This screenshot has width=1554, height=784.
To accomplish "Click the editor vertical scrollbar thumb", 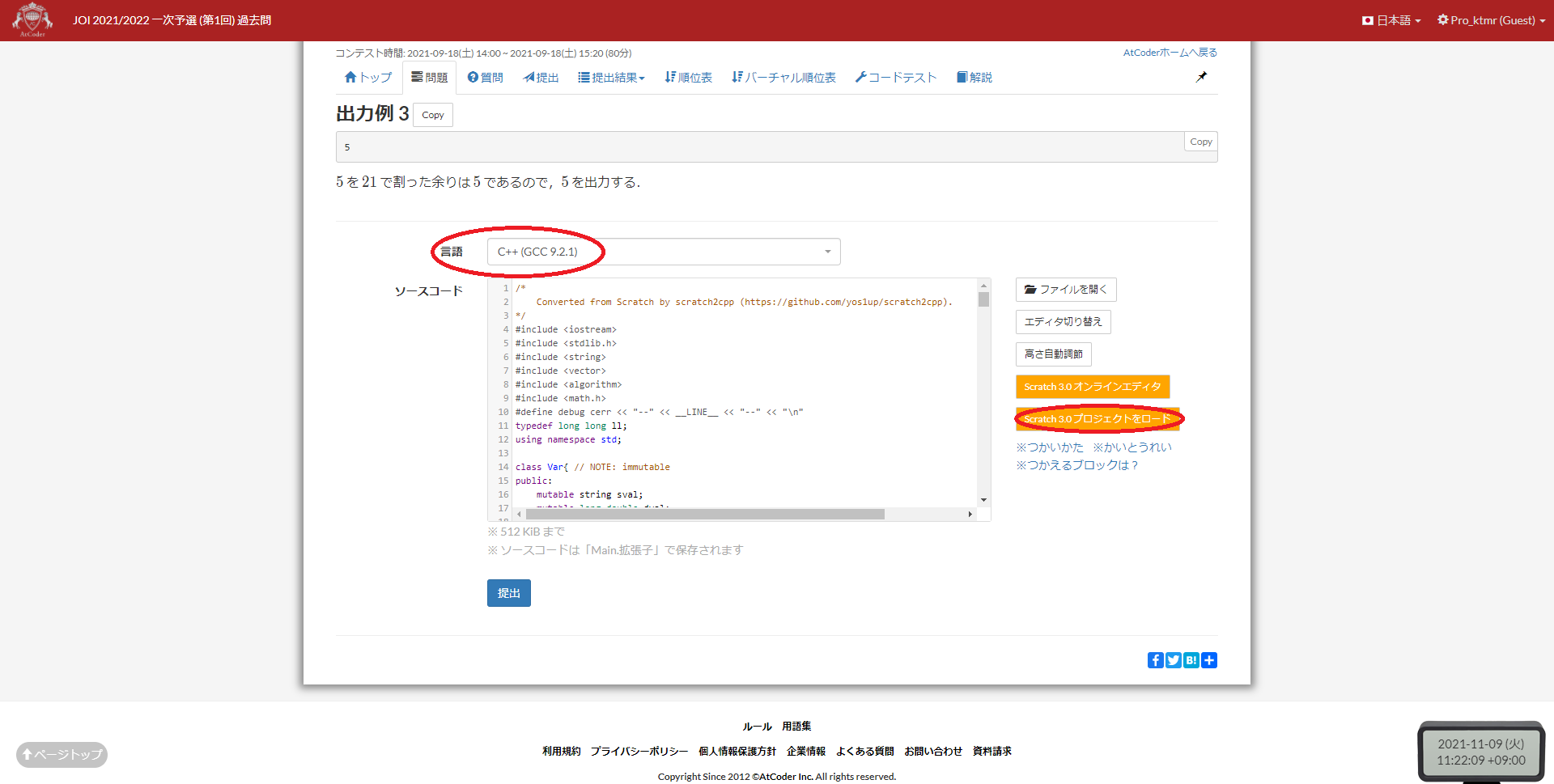I will (x=983, y=299).
